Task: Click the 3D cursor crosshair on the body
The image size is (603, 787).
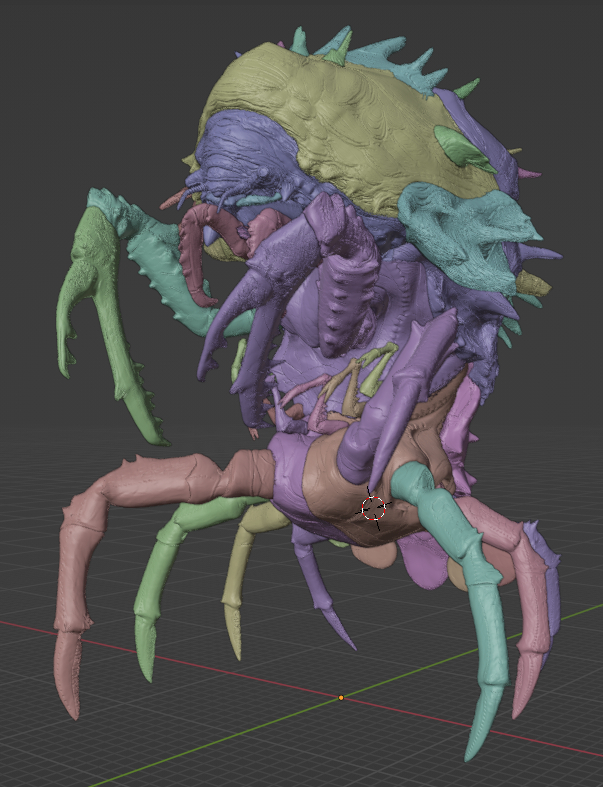Action: click(x=373, y=508)
